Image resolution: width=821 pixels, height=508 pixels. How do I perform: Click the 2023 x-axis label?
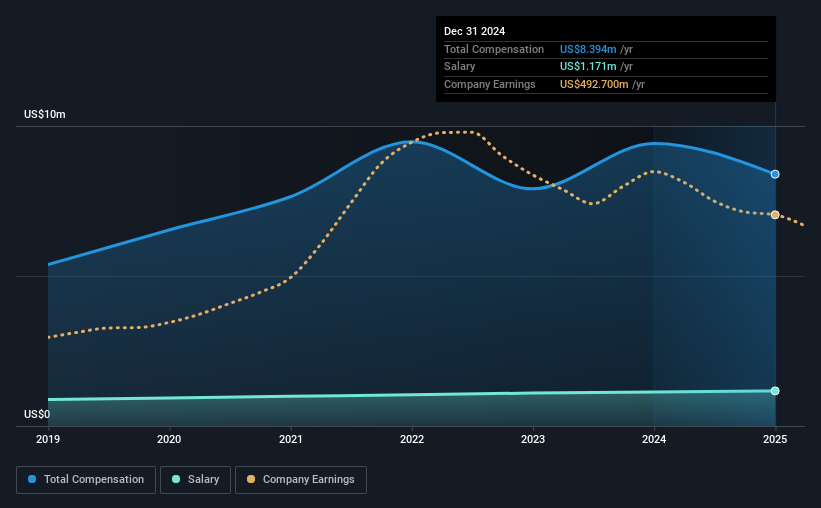click(533, 439)
